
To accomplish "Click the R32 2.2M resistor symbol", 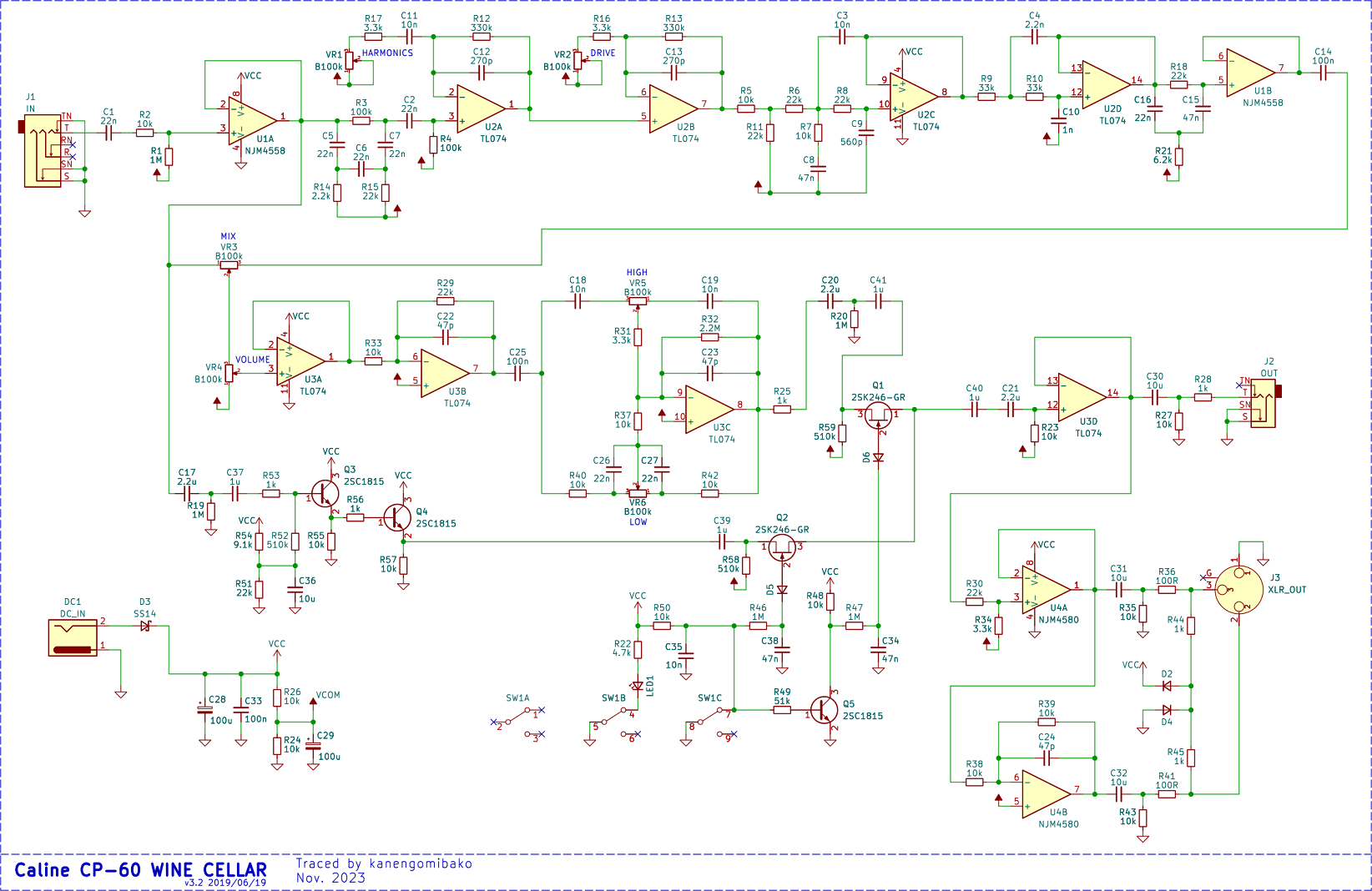I will coord(709,337).
